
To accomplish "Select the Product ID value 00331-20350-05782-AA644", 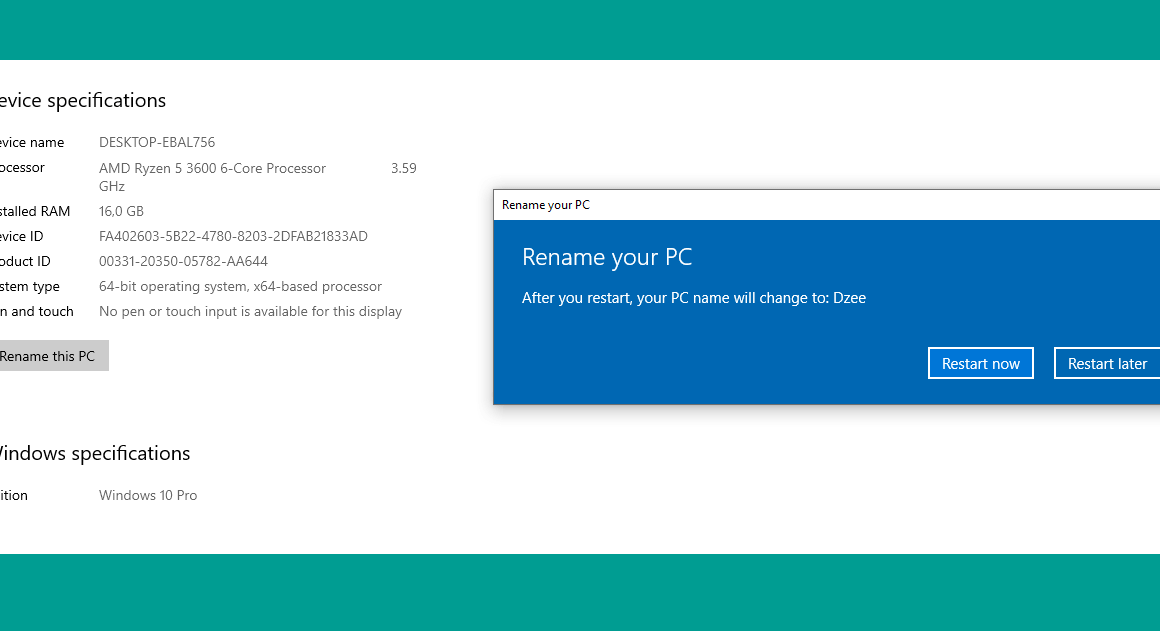I will pyautogui.click(x=183, y=261).
